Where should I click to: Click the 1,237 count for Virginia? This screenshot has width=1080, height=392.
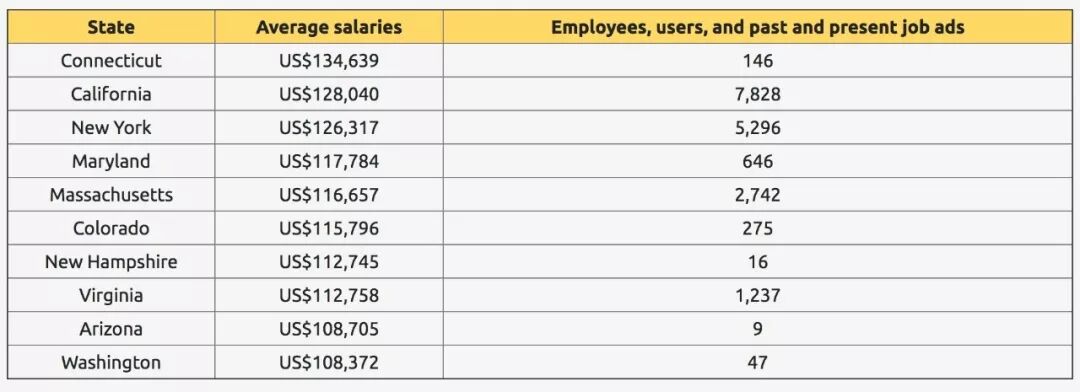point(758,296)
